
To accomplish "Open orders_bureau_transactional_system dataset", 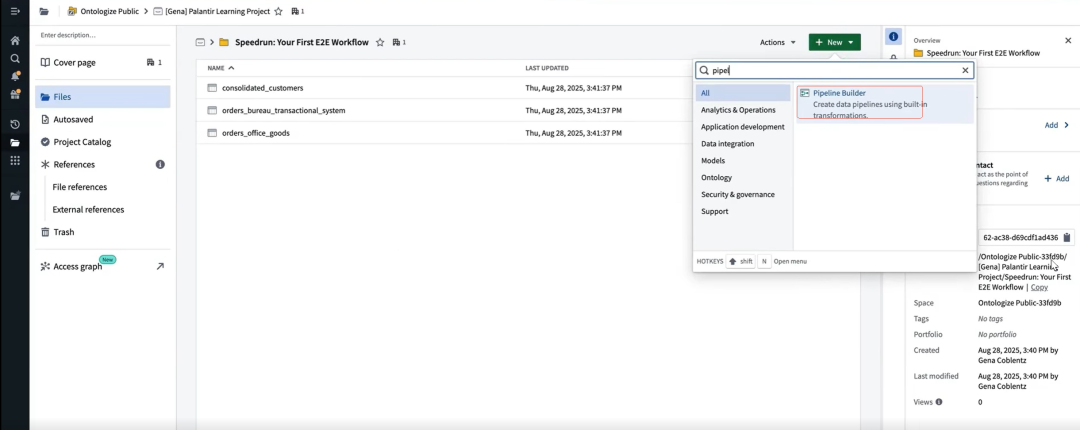I will [284, 110].
